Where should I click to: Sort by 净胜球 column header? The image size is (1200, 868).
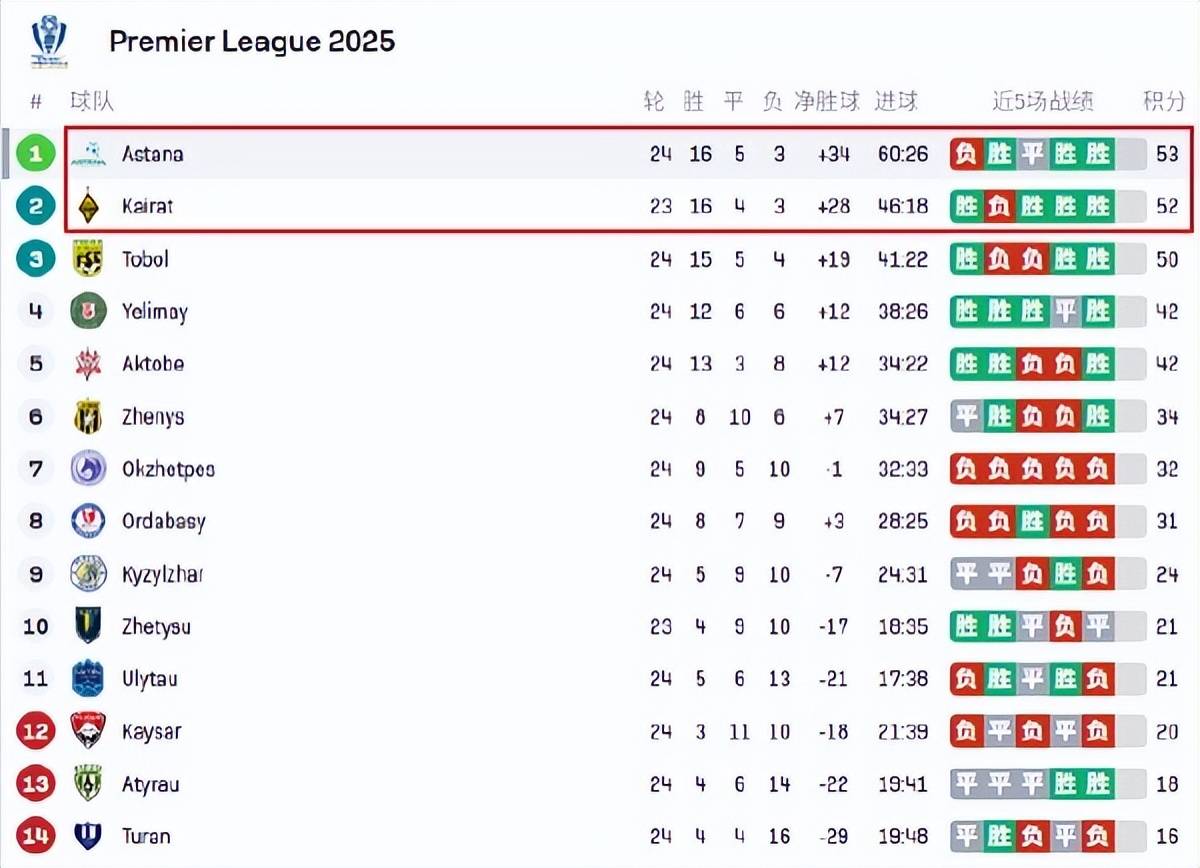click(826, 101)
